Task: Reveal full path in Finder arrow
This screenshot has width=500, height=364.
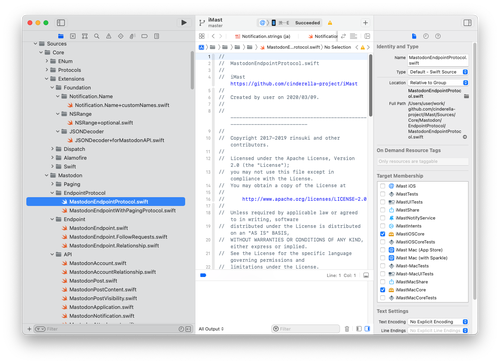Action: pos(465,137)
